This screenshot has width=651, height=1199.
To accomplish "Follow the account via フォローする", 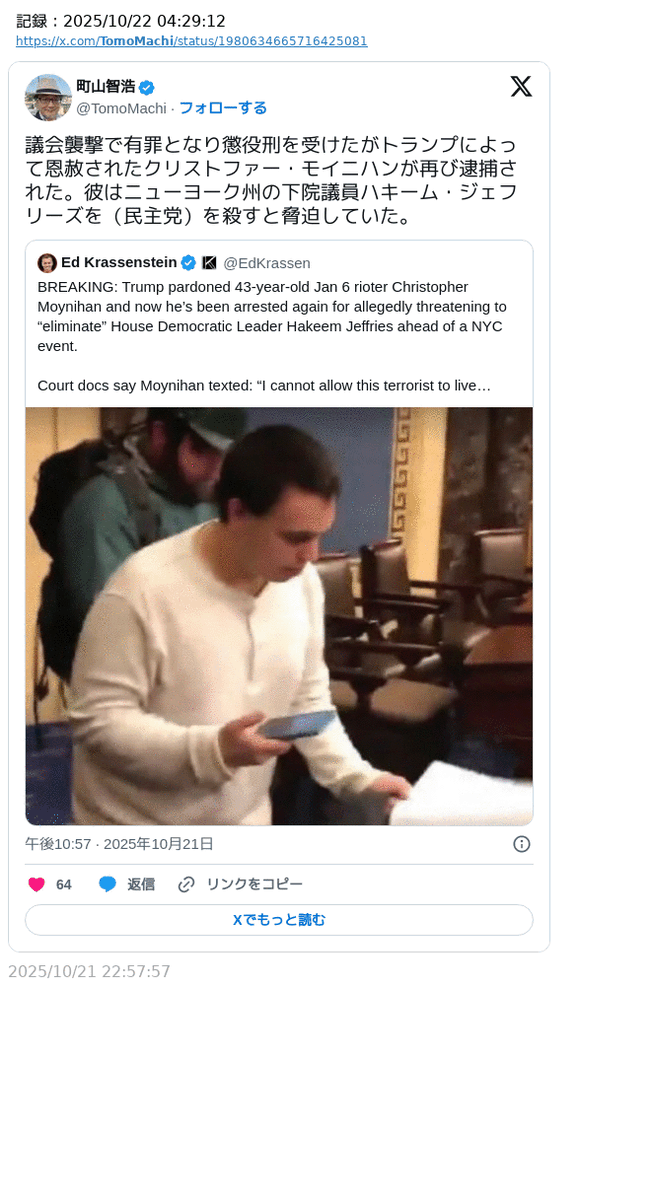I will click(x=223, y=108).
